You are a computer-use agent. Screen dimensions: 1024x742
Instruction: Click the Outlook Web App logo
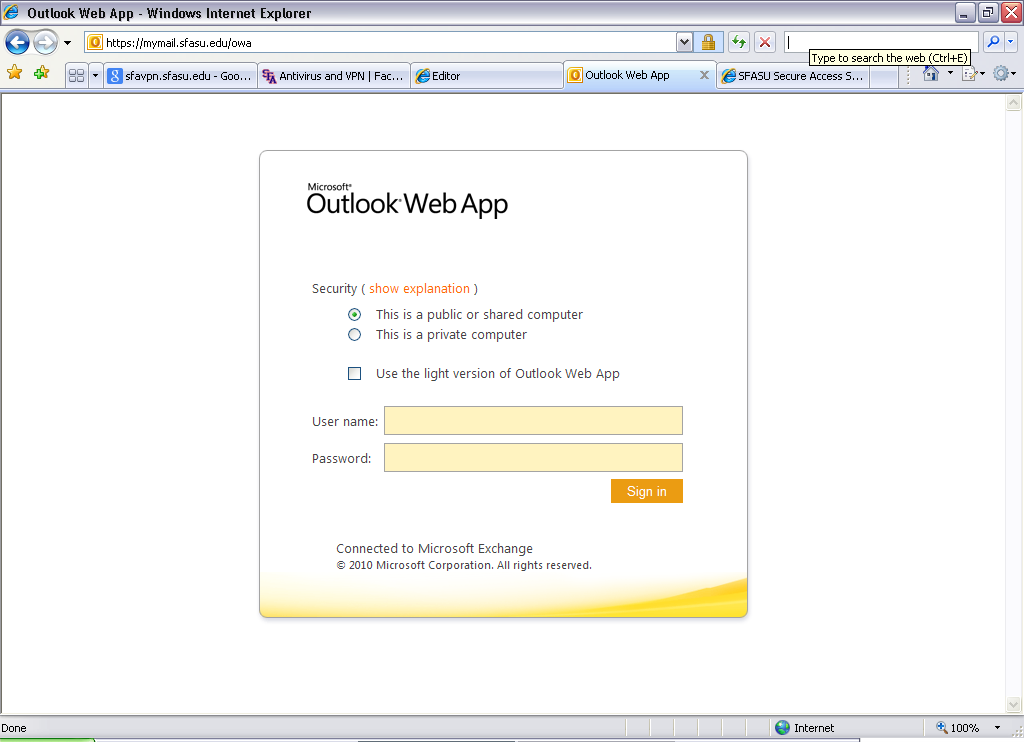point(407,200)
